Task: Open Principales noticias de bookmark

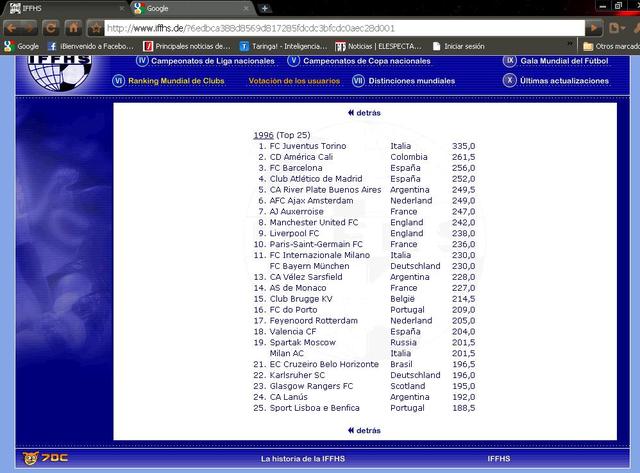Action: (187, 46)
